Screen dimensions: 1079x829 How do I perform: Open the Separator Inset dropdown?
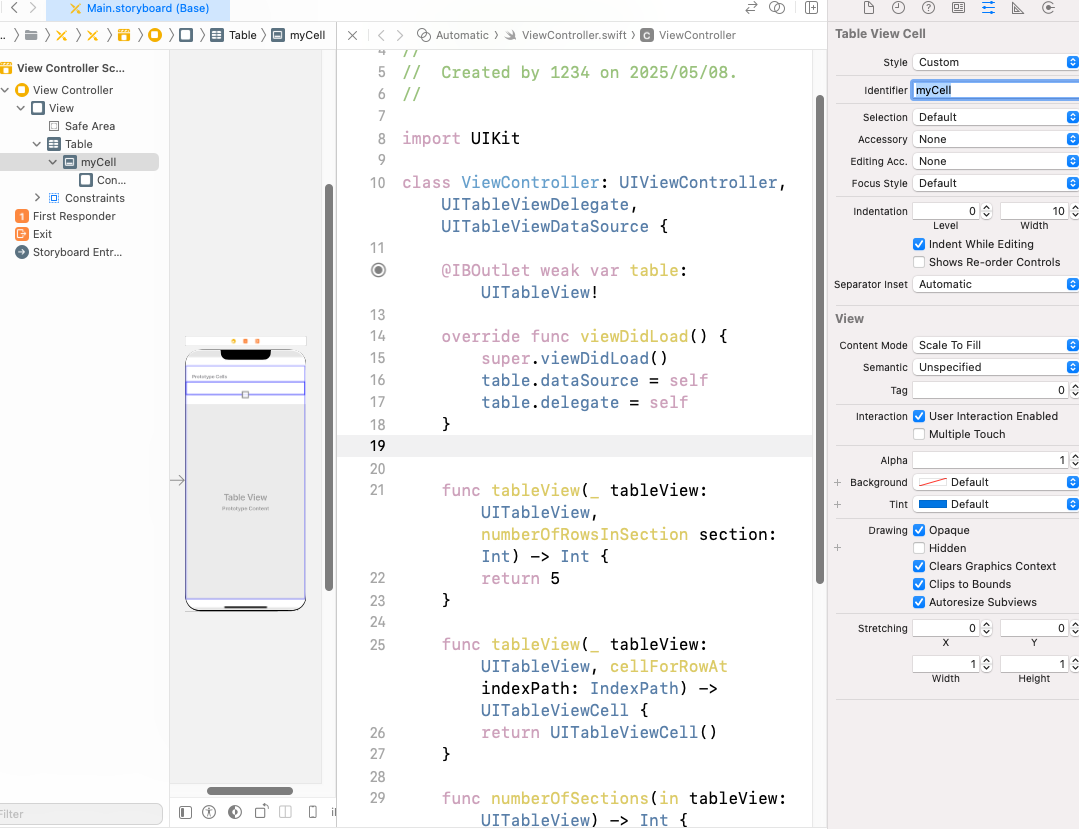point(995,284)
